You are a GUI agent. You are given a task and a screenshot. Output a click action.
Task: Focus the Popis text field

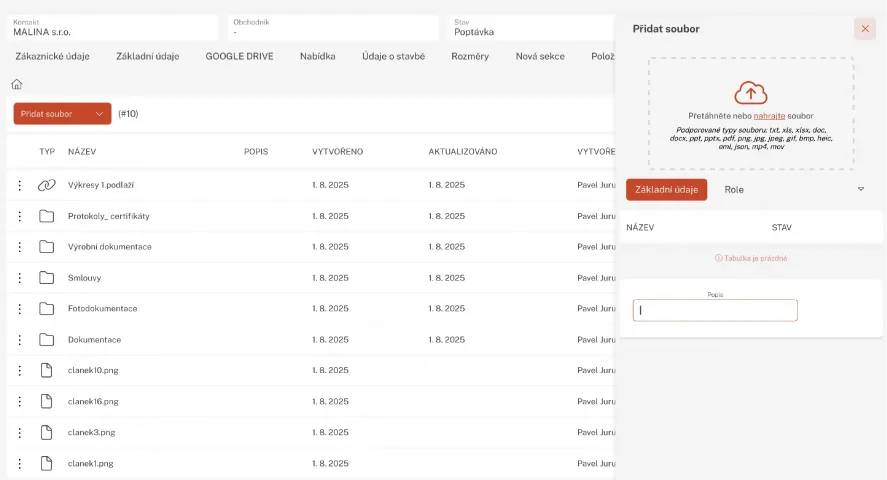pos(715,311)
